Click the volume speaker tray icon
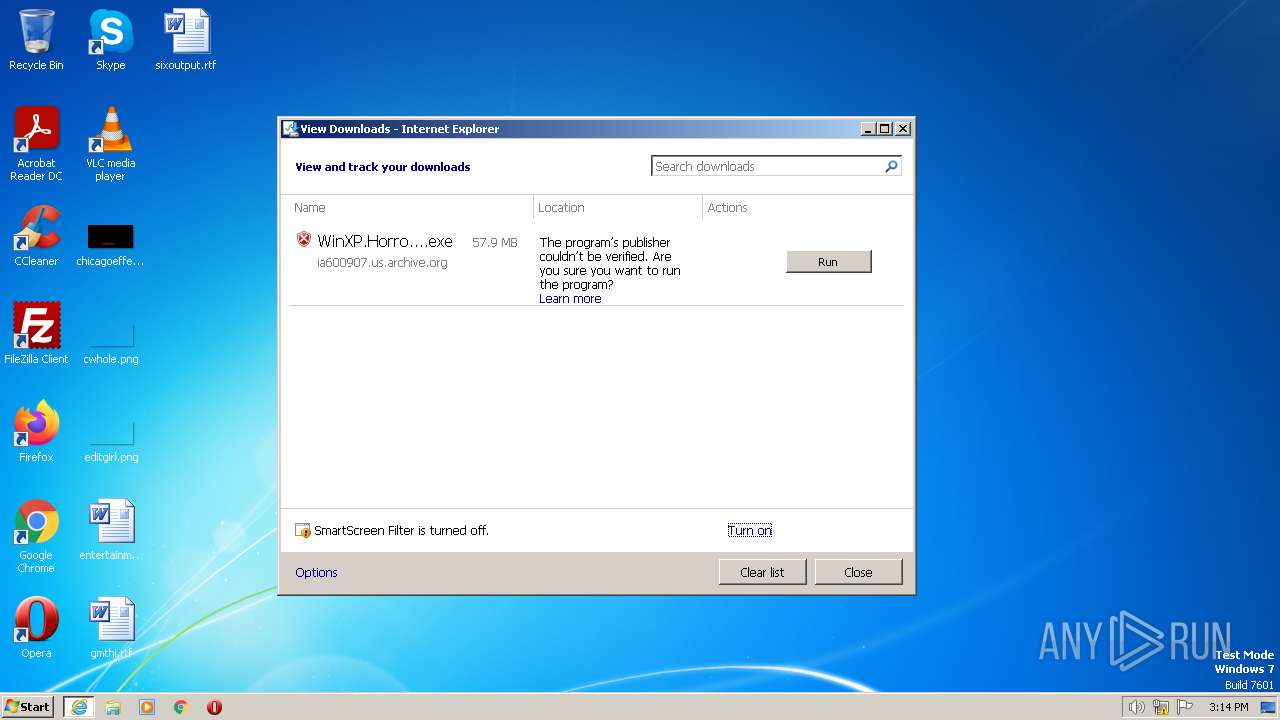Image resolution: width=1280 pixels, height=720 pixels. pyautogui.click(x=1137, y=707)
